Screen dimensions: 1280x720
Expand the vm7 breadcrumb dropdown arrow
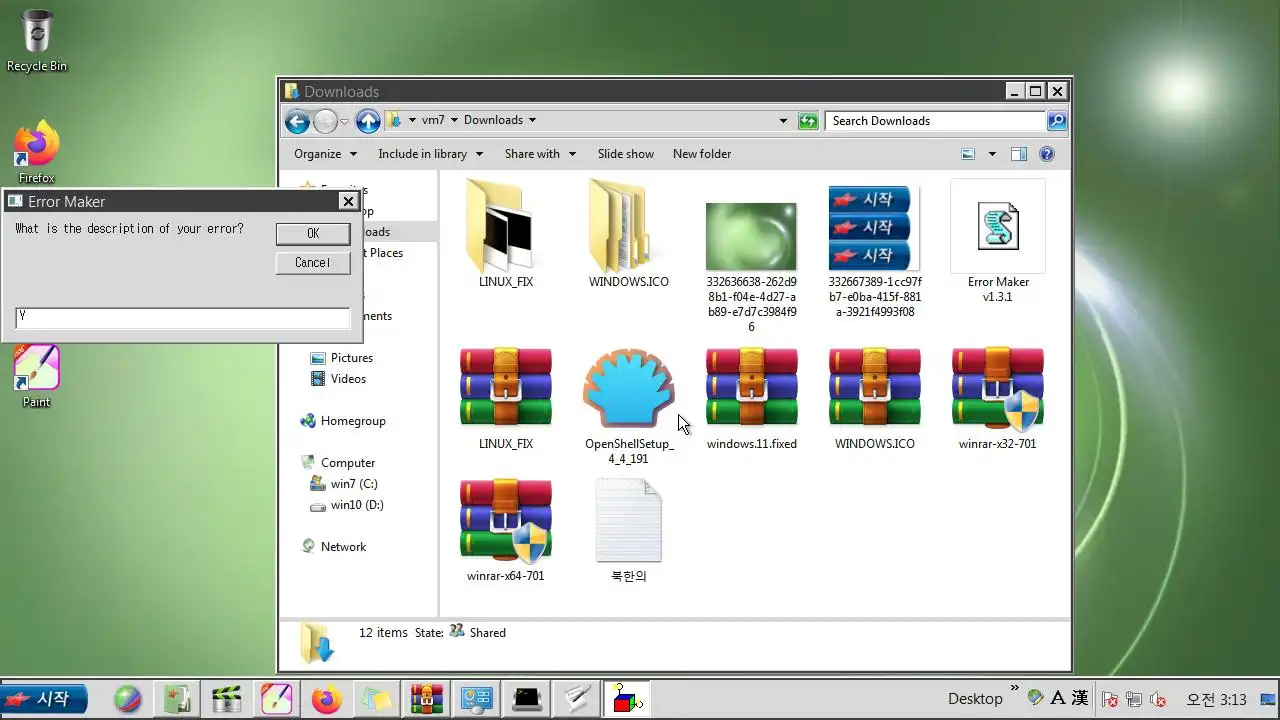(x=454, y=121)
